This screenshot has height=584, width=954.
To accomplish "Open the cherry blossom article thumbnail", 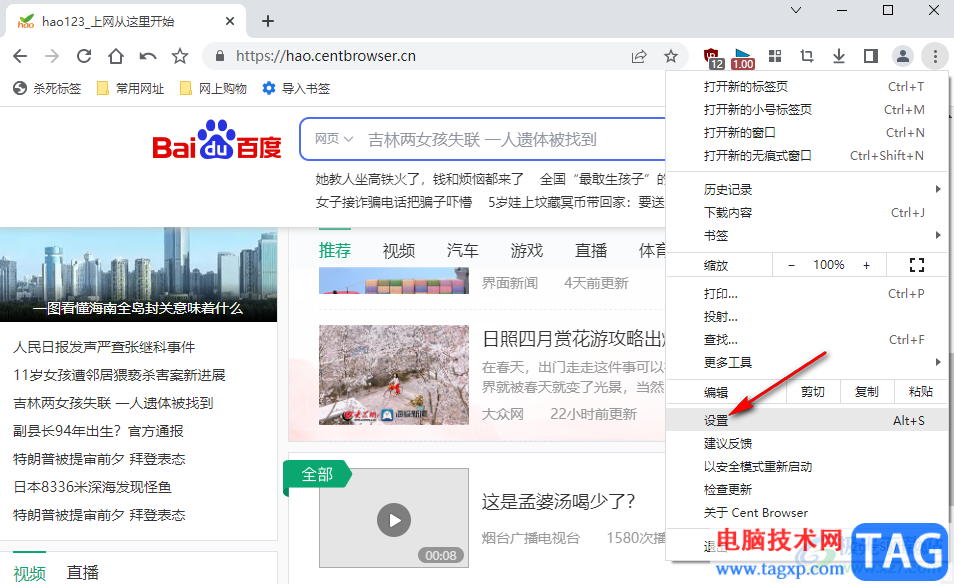I will point(394,374).
